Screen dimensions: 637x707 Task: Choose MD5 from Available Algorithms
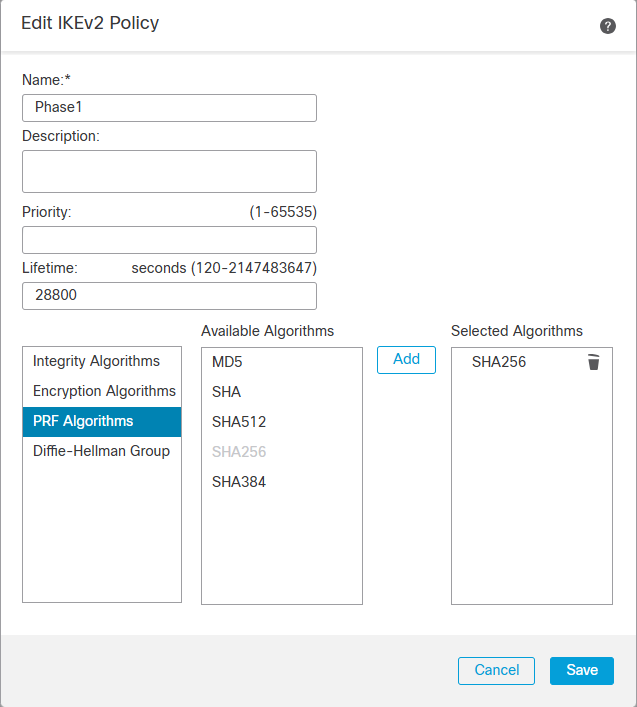(x=227, y=362)
